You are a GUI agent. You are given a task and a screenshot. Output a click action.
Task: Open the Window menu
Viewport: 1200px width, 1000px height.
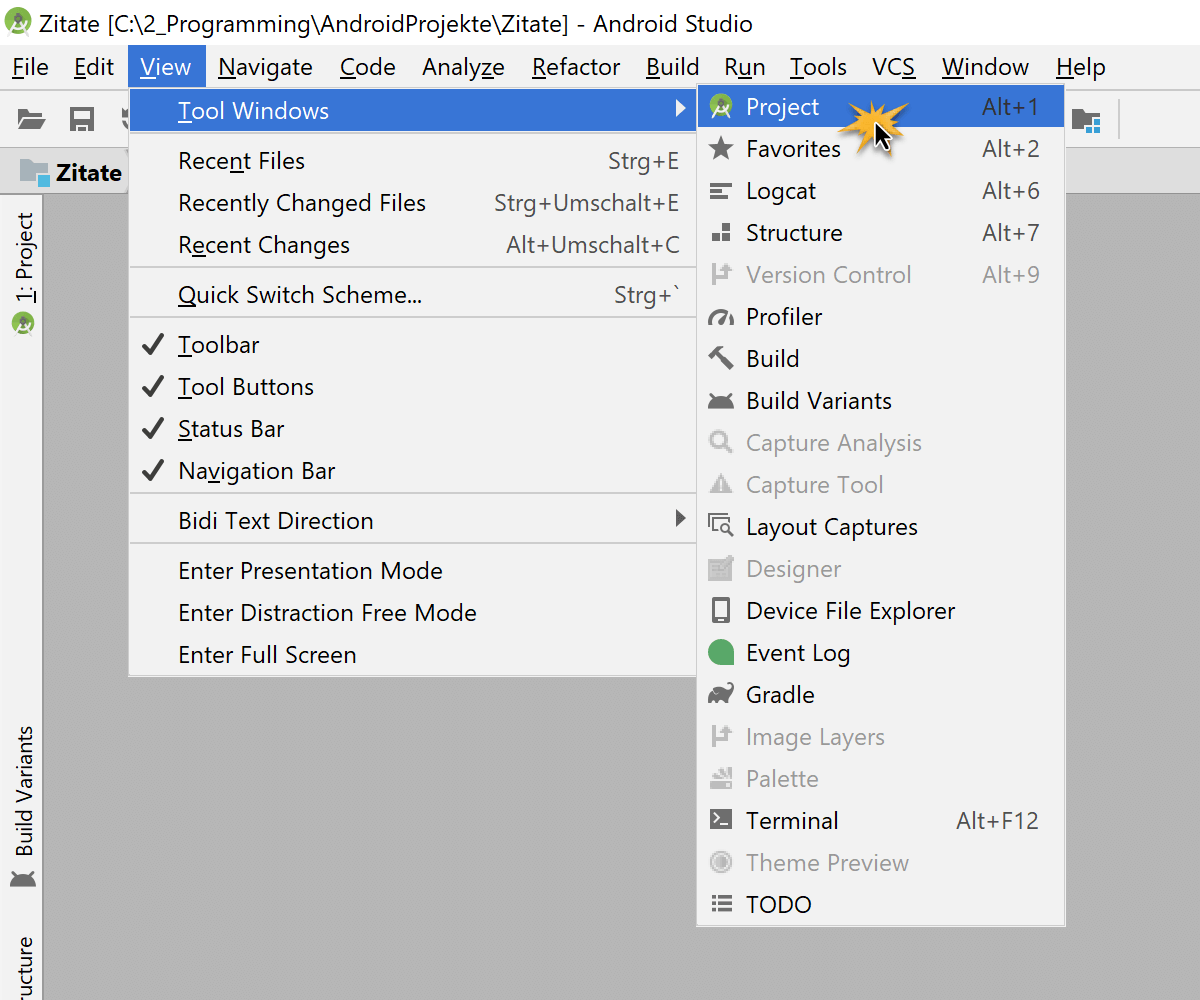tap(985, 67)
